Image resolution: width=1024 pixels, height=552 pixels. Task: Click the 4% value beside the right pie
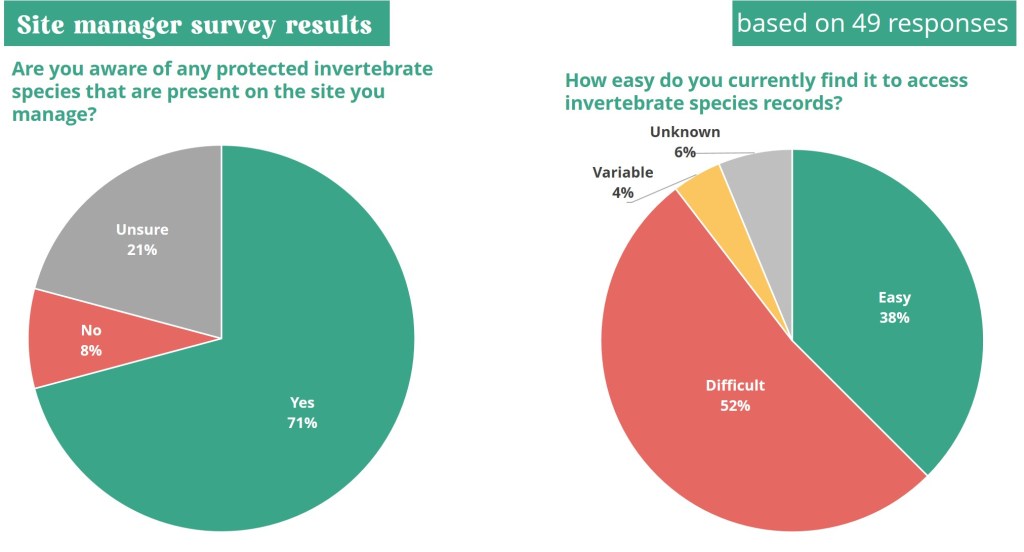pyautogui.click(x=623, y=192)
